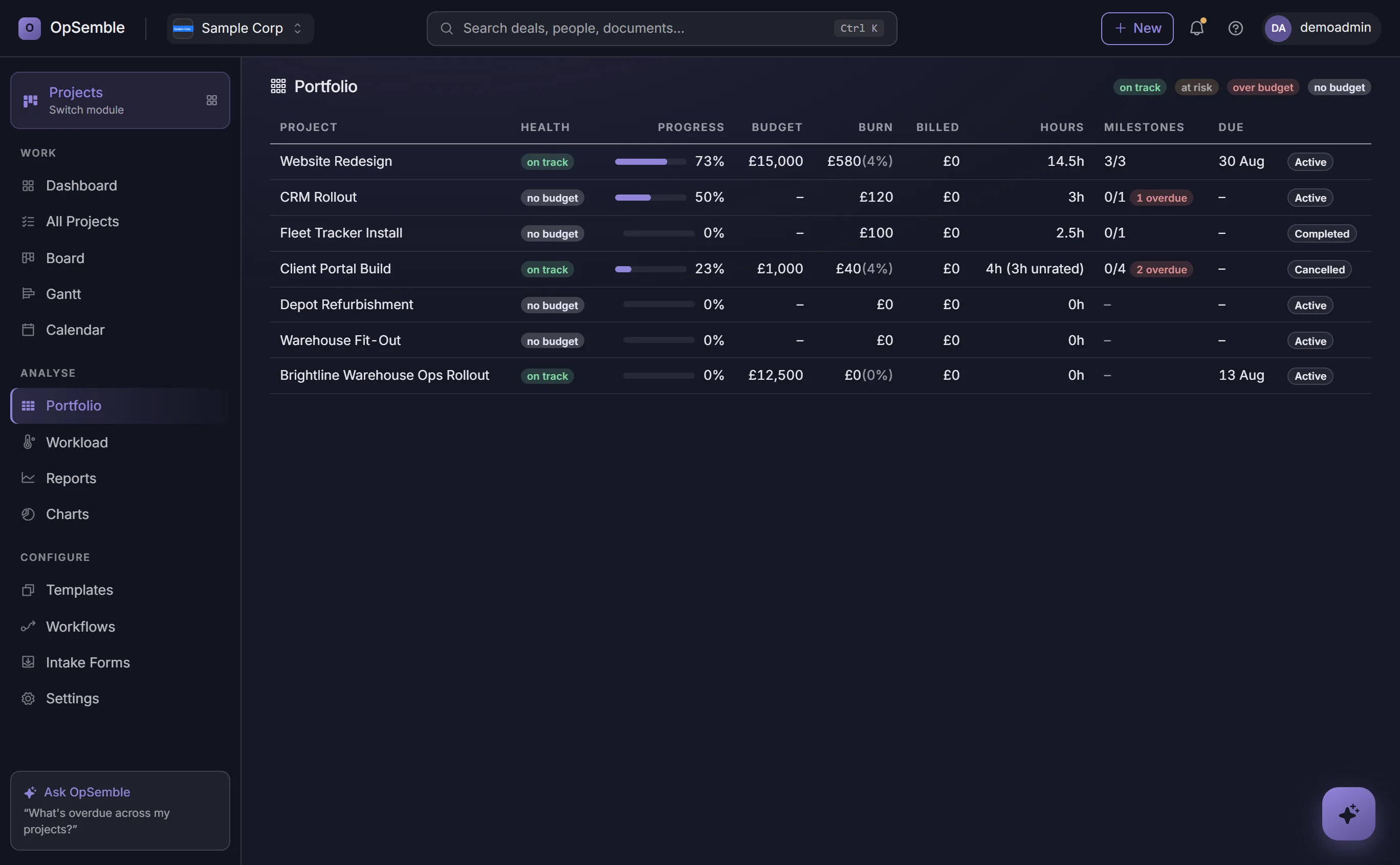Click the Completed status of Fleet Tracker Install

point(1321,233)
